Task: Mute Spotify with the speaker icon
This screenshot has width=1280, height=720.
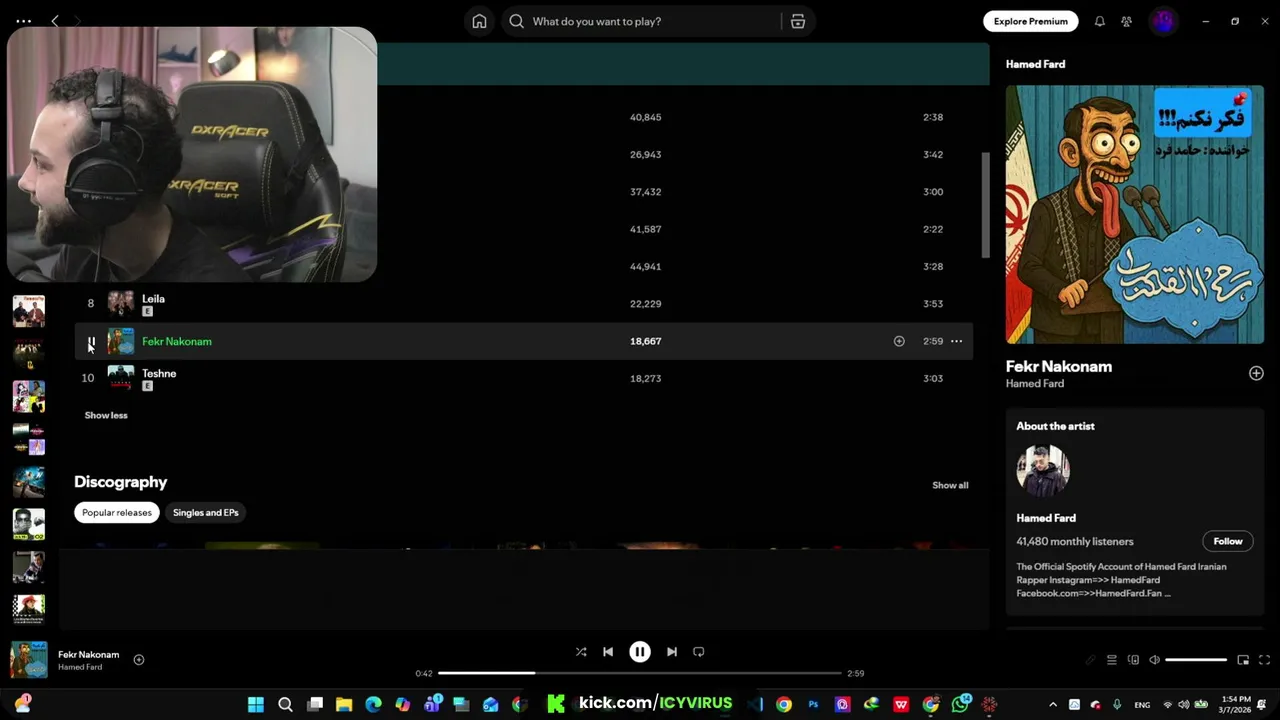Action: coord(1154,660)
